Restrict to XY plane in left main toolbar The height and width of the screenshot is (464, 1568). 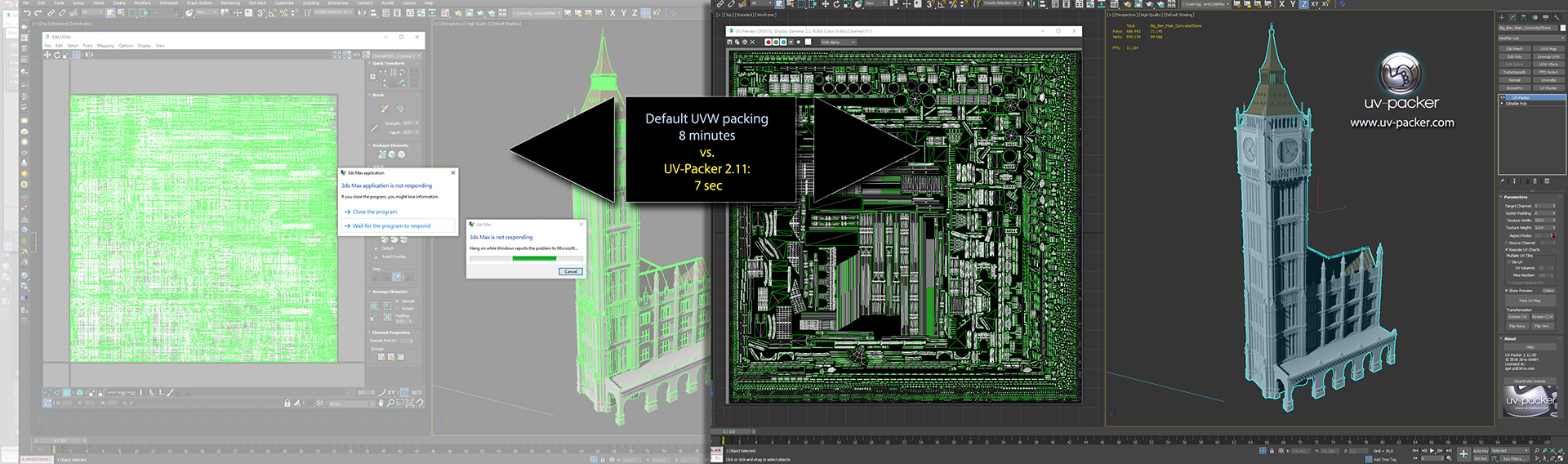point(646,13)
